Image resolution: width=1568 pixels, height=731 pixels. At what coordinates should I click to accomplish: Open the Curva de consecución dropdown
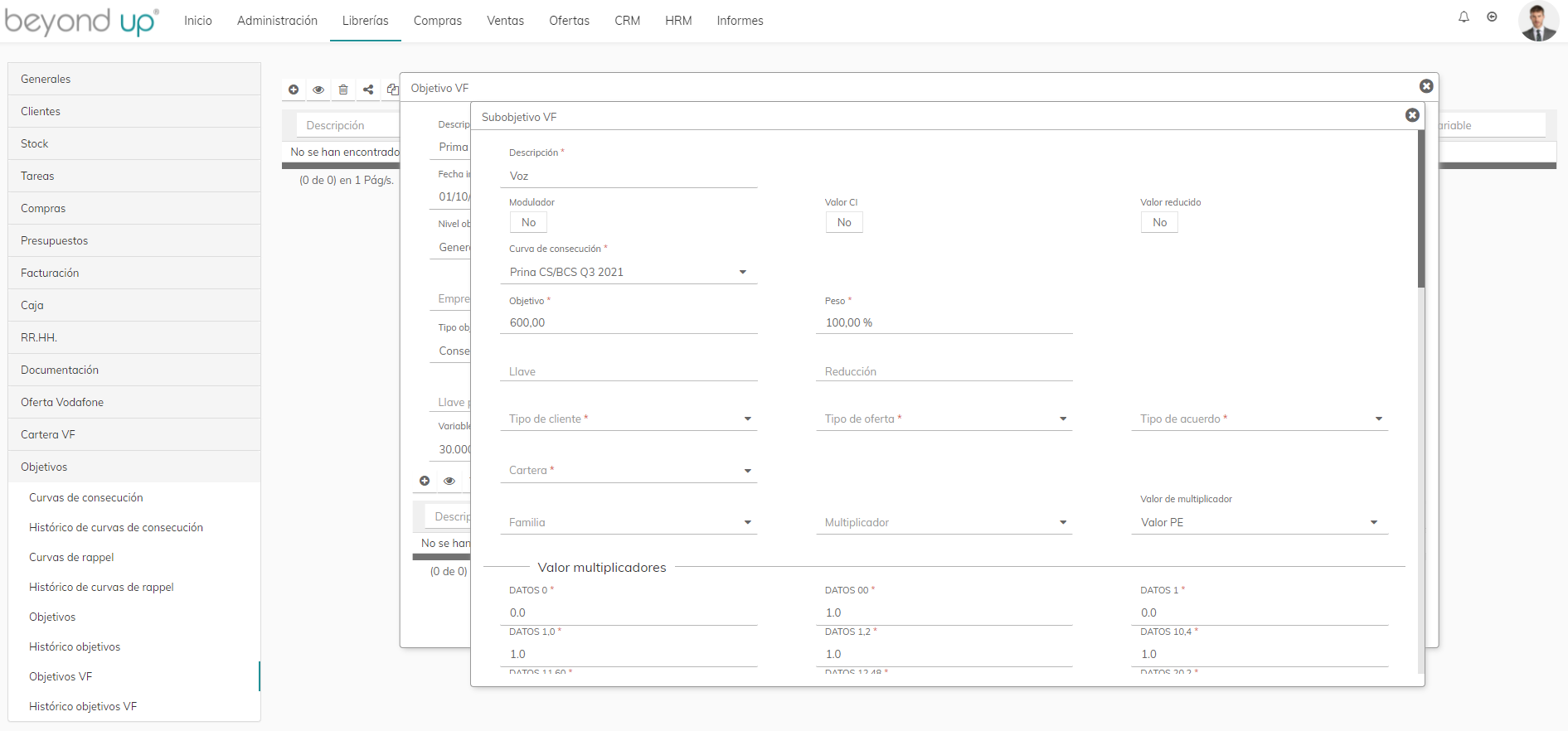629,272
